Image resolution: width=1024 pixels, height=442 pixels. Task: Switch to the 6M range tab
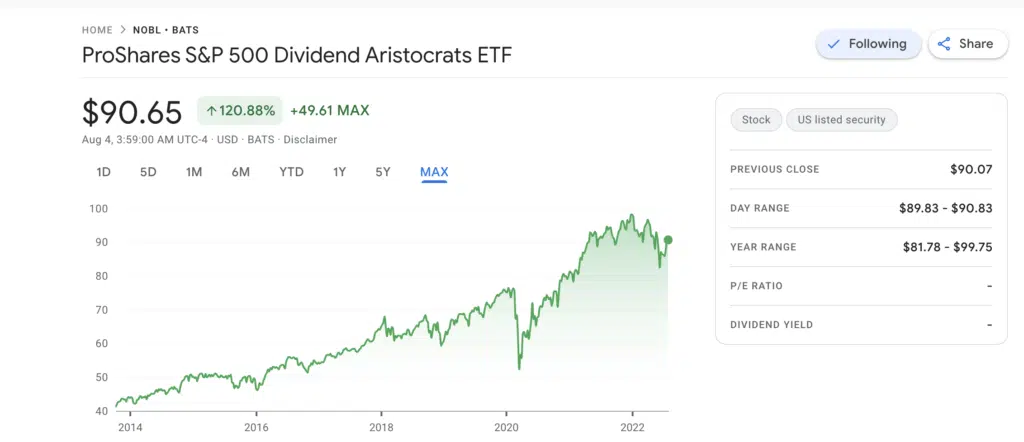pyautogui.click(x=240, y=172)
